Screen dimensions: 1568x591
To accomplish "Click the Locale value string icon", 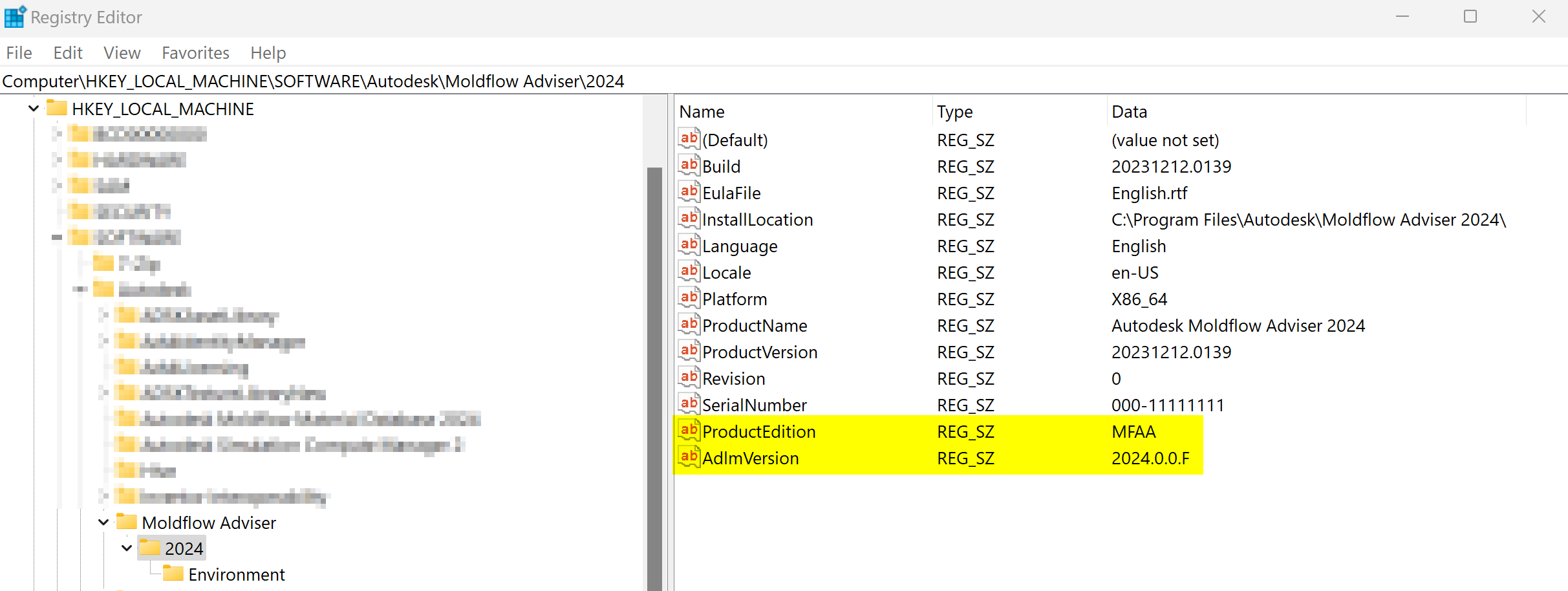I will pyautogui.click(x=689, y=271).
